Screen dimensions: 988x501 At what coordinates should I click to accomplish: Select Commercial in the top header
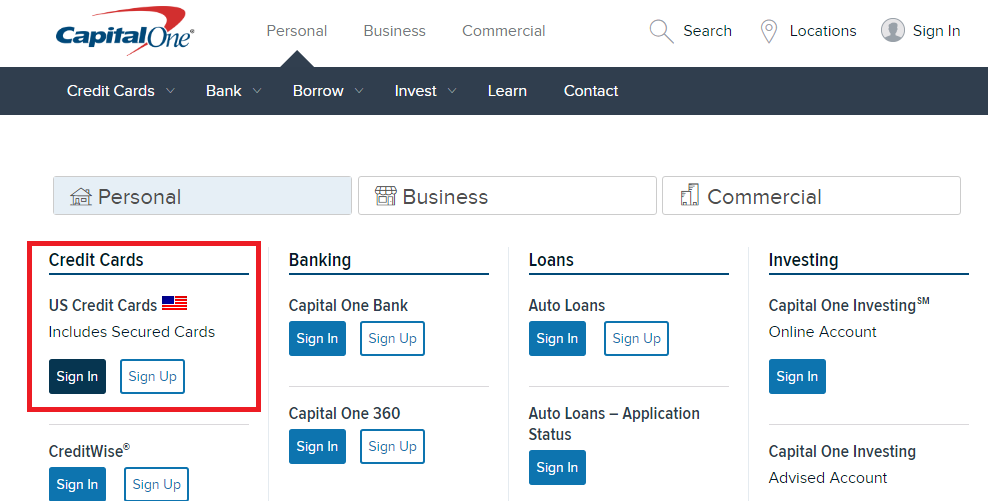tap(503, 31)
